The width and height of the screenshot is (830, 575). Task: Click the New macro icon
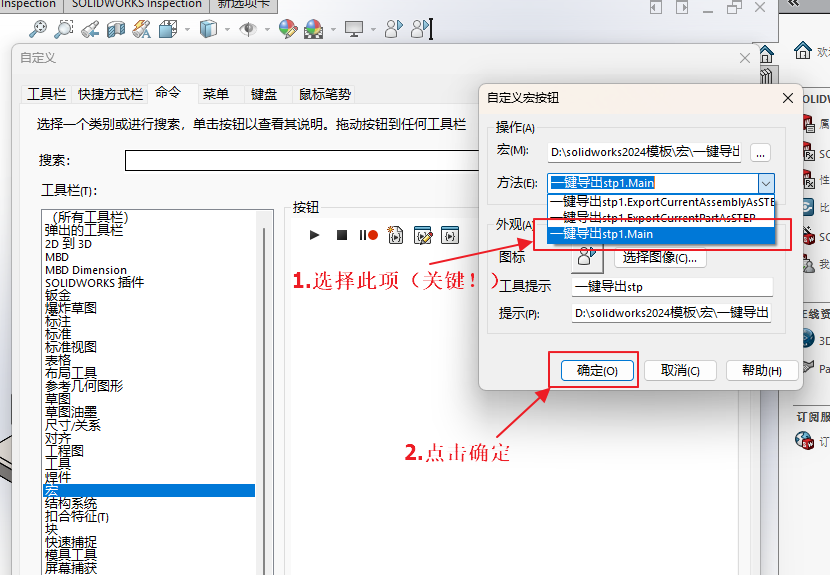click(x=396, y=235)
